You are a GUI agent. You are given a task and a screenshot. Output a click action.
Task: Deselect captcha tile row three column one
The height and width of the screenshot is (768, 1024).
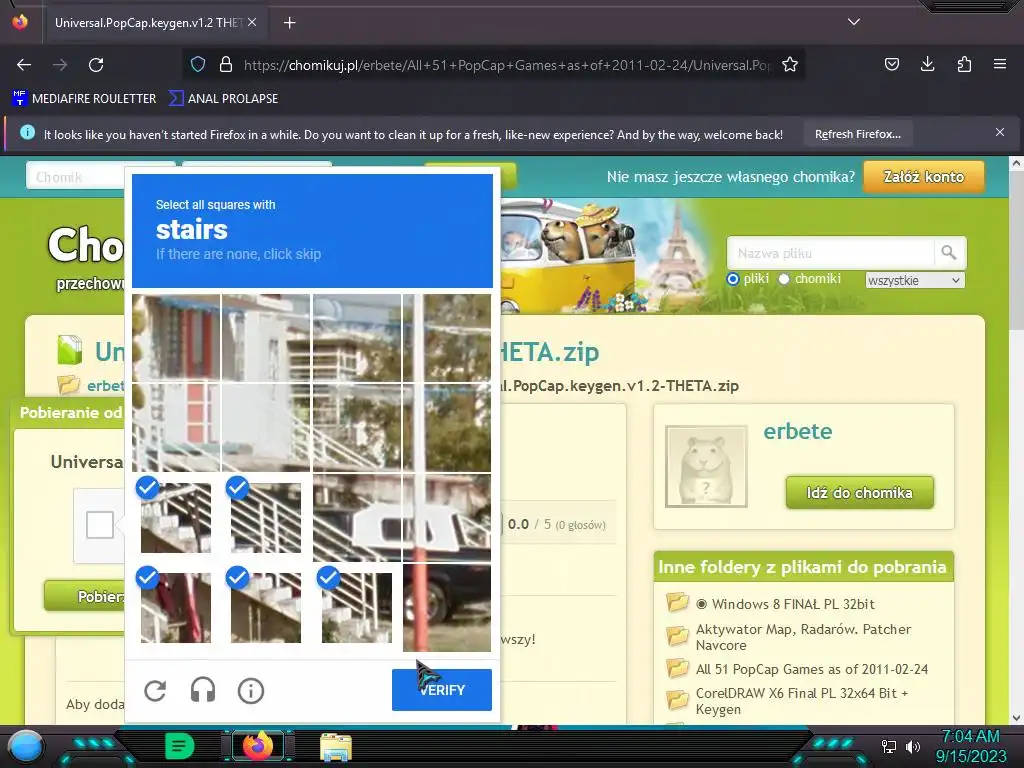176,517
